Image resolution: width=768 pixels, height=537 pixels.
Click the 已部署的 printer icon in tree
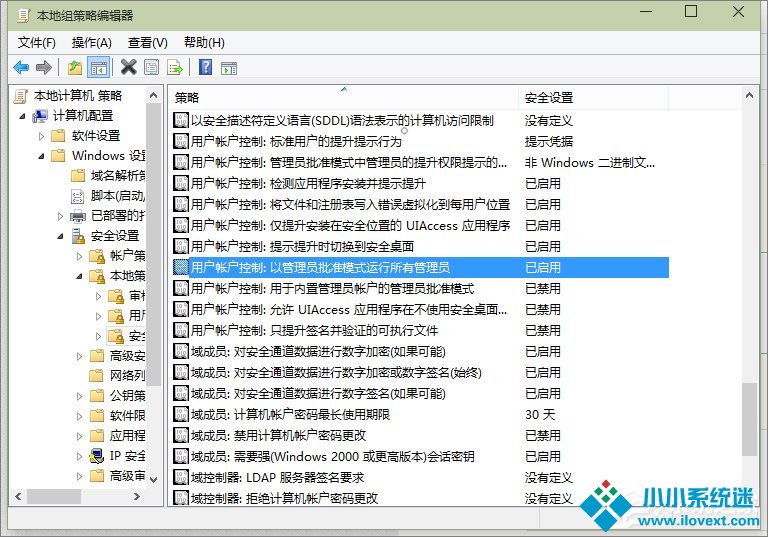point(78,216)
